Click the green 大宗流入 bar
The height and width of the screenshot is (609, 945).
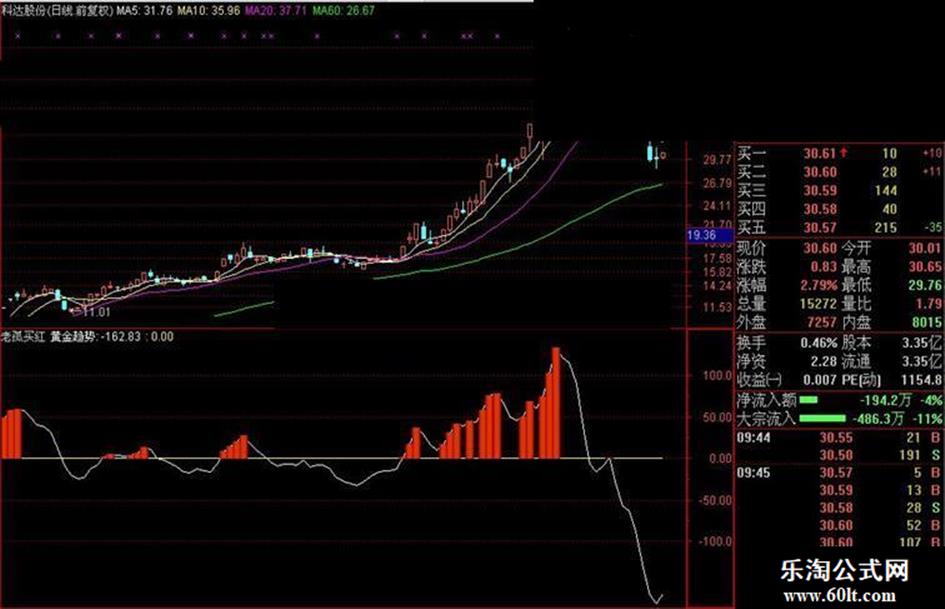tap(822, 418)
